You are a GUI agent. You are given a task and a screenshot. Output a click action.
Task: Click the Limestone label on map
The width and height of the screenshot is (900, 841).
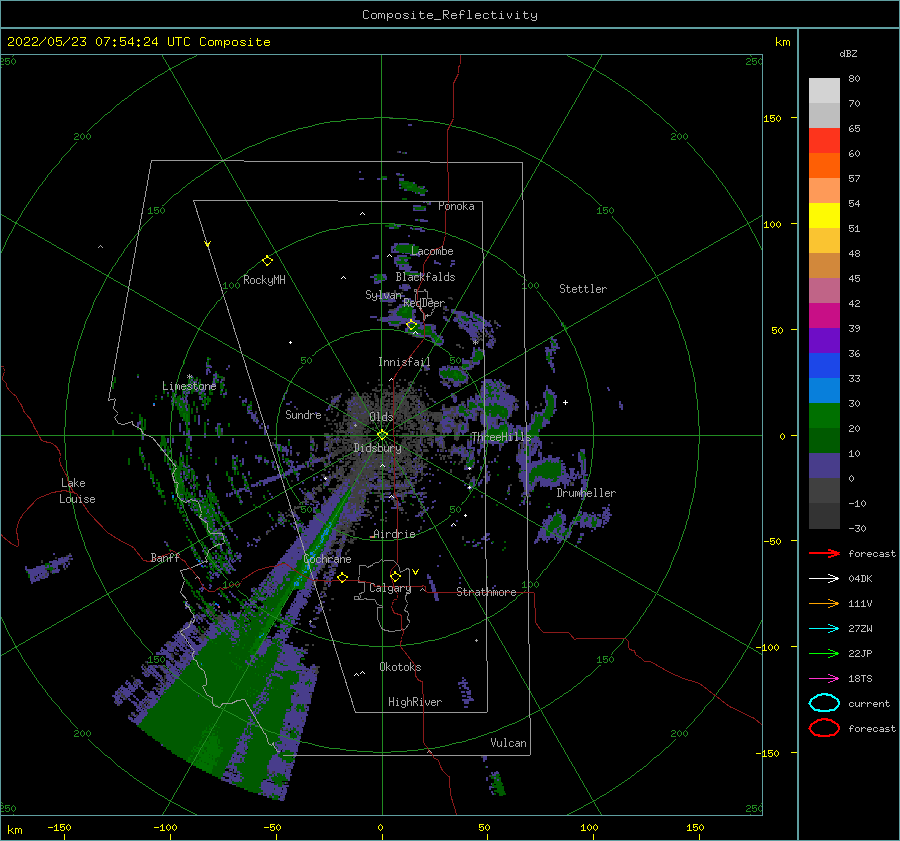(189, 386)
